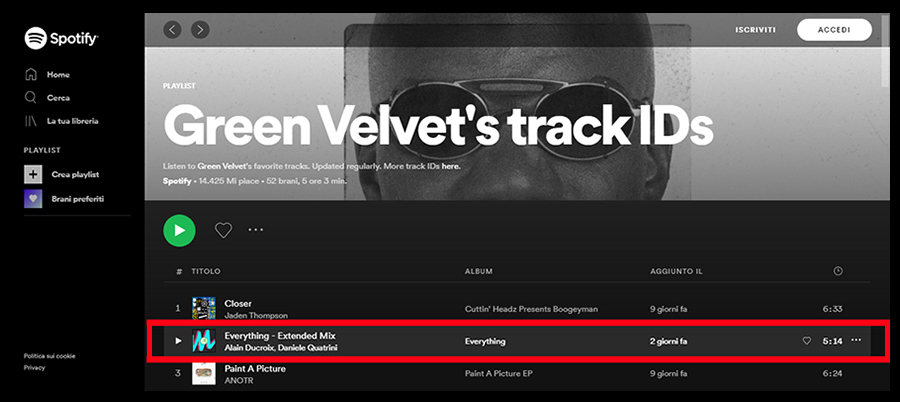Like the playlist with the heart icon
Screen dimensions: 900x402
[x=223, y=230]
